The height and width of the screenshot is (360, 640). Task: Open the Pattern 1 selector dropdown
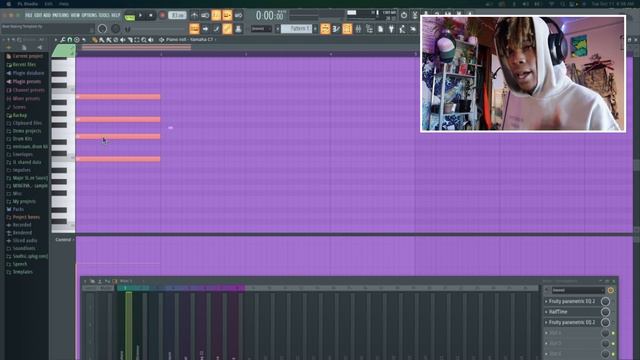(x=296, y=29)
